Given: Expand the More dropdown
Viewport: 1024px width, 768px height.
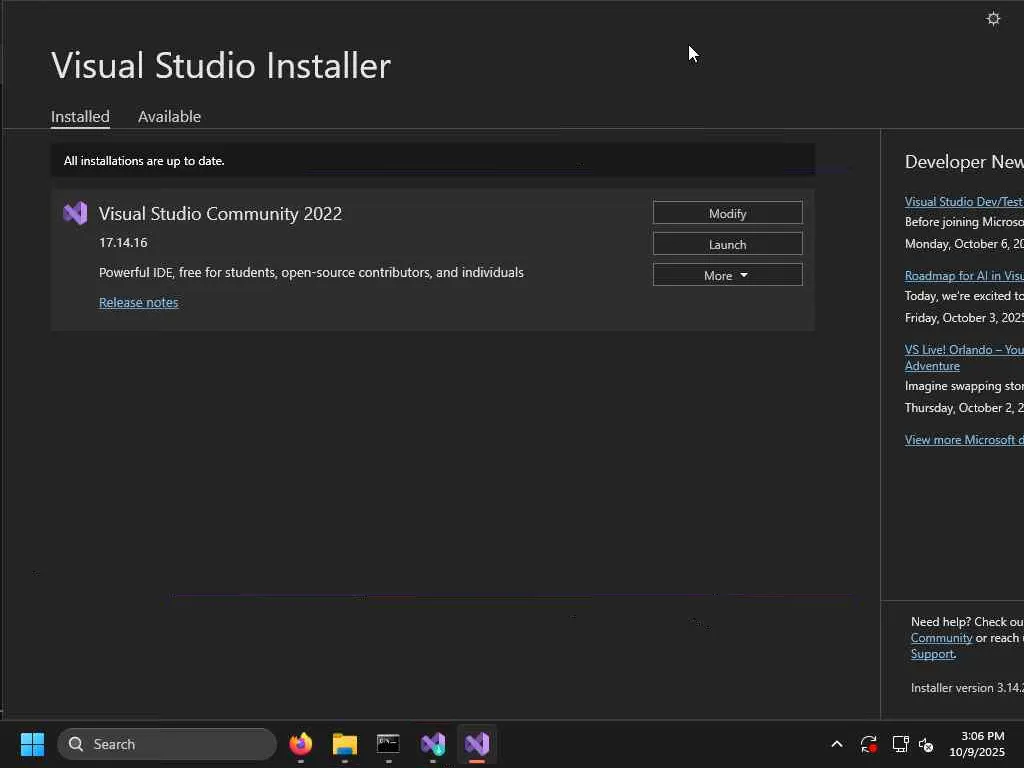Looking at the screenshot, I should pos(728,275).
